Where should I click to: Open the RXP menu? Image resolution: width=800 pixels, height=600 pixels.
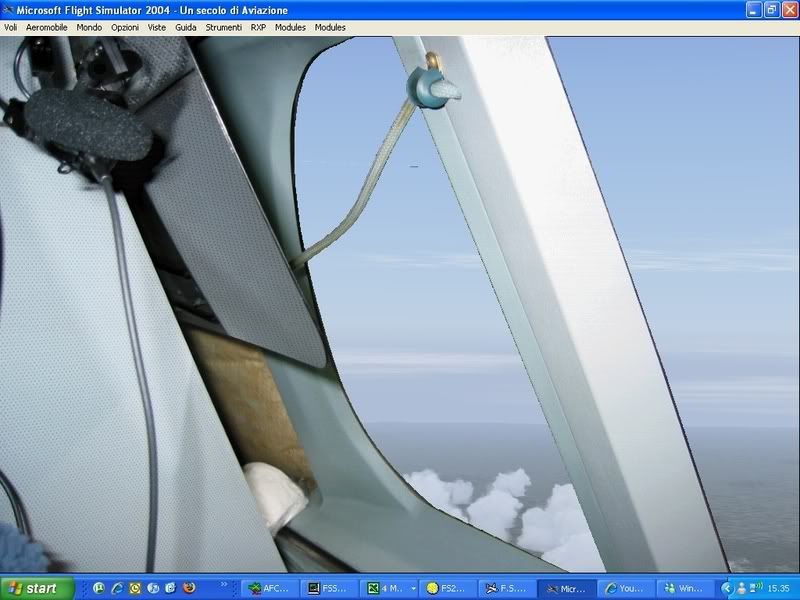click(x=258, y=28)
